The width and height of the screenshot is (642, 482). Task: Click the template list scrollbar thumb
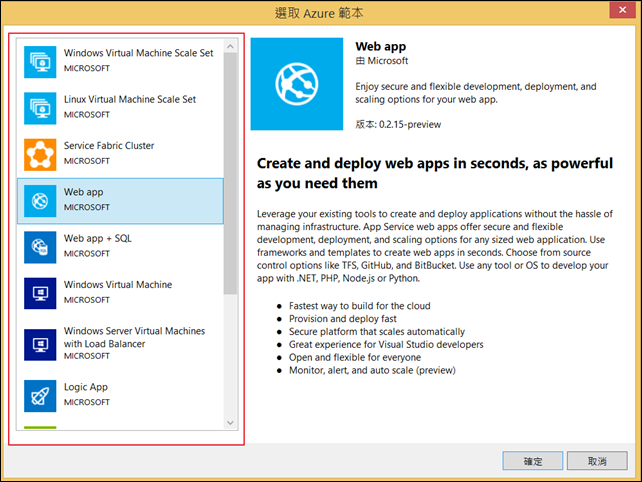point(230,175)
